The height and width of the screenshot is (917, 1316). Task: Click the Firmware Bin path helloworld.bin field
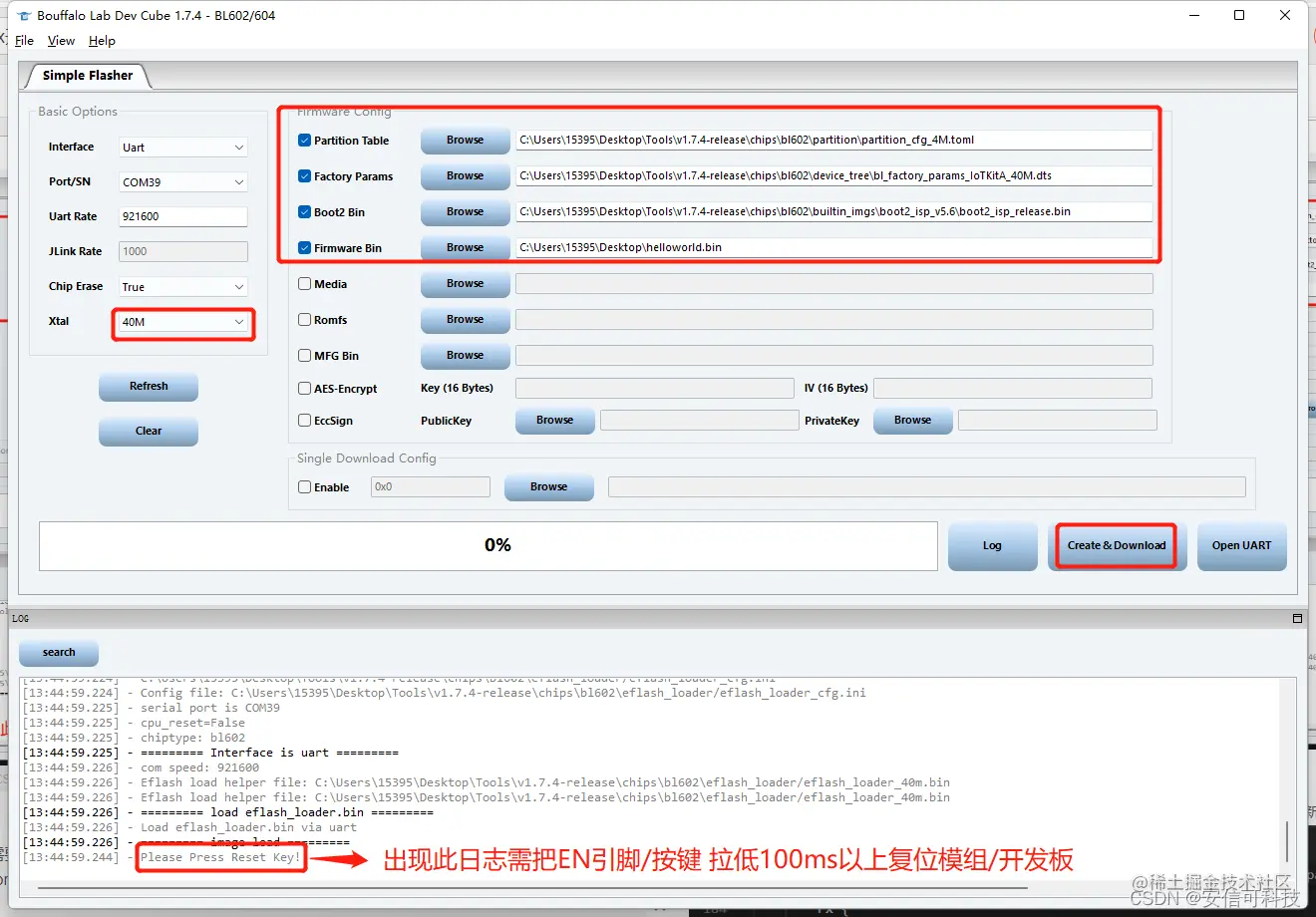point(833,248)
